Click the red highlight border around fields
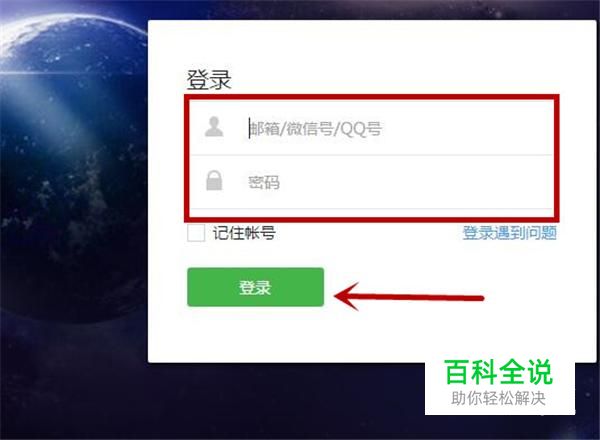This screenshot has width=600, height=440. [x=371, y=97]
